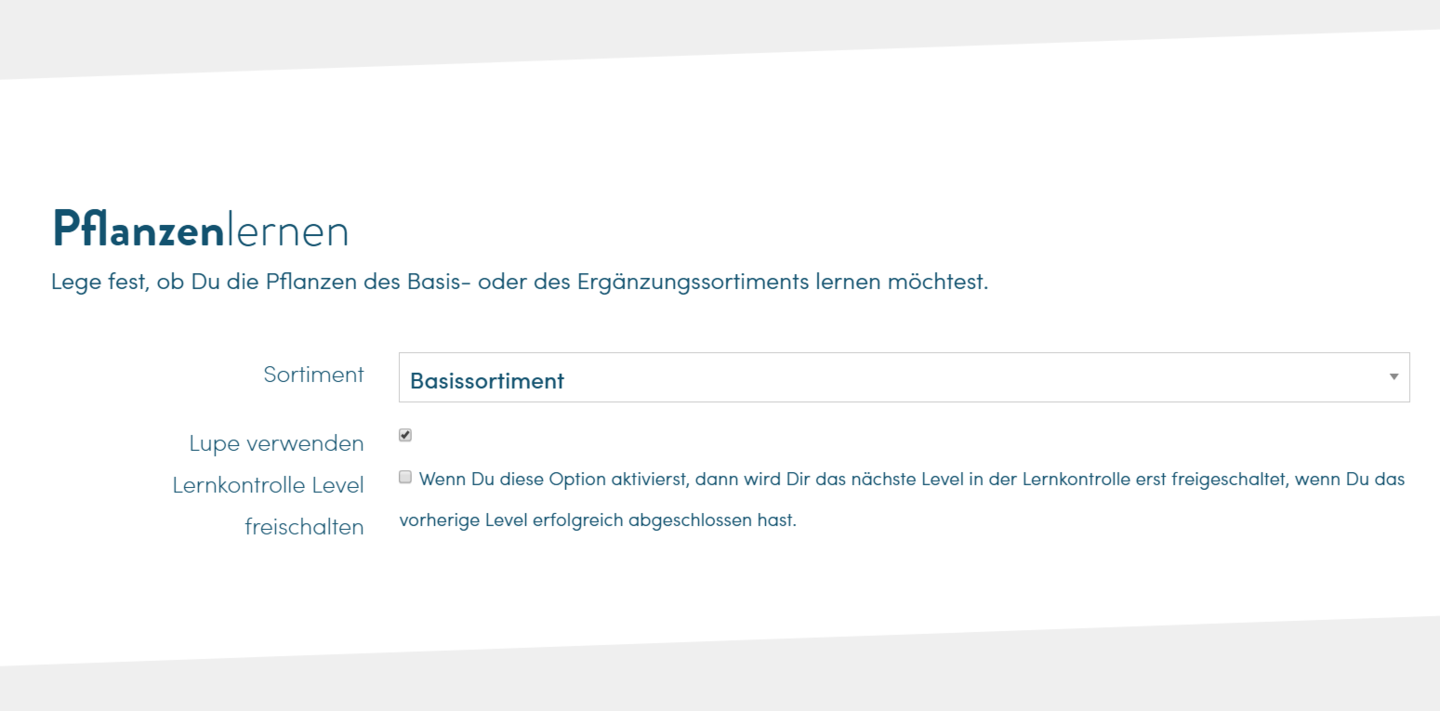This screenshot has width=1440, height=711.
Task: Click the Lernkontrolle Level label text
Action: pyautogui.click(x=268, y=485)
